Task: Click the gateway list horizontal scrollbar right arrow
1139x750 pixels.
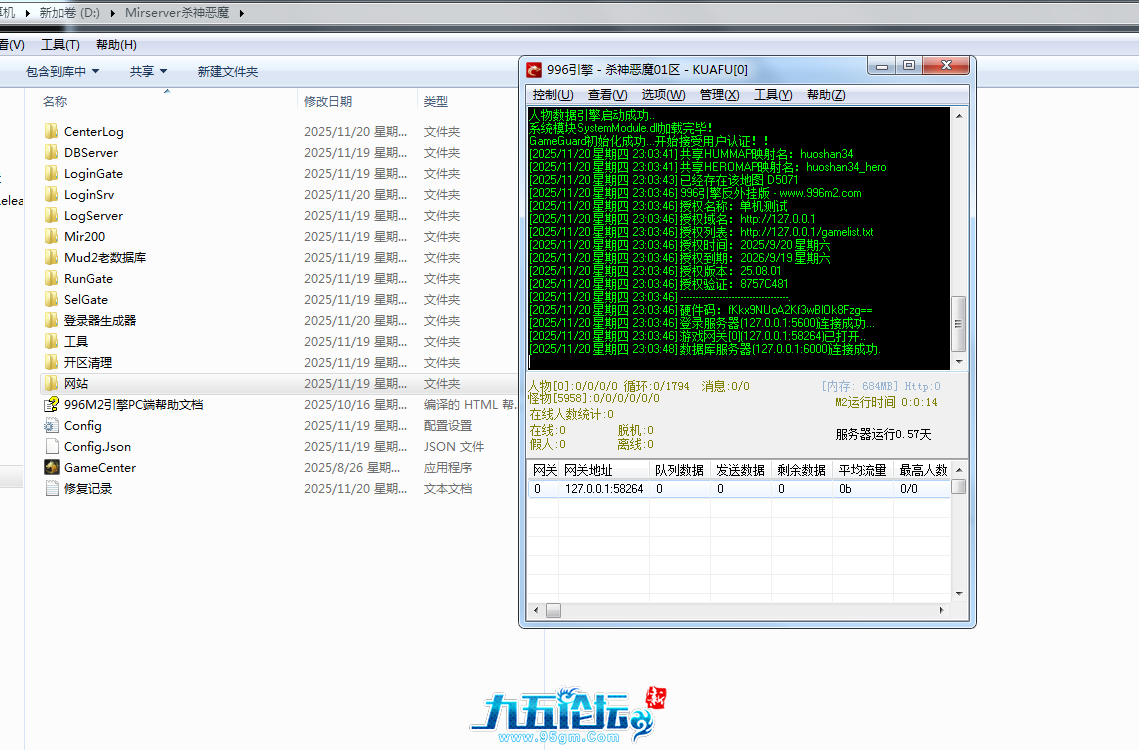Action: pos(941,610)
